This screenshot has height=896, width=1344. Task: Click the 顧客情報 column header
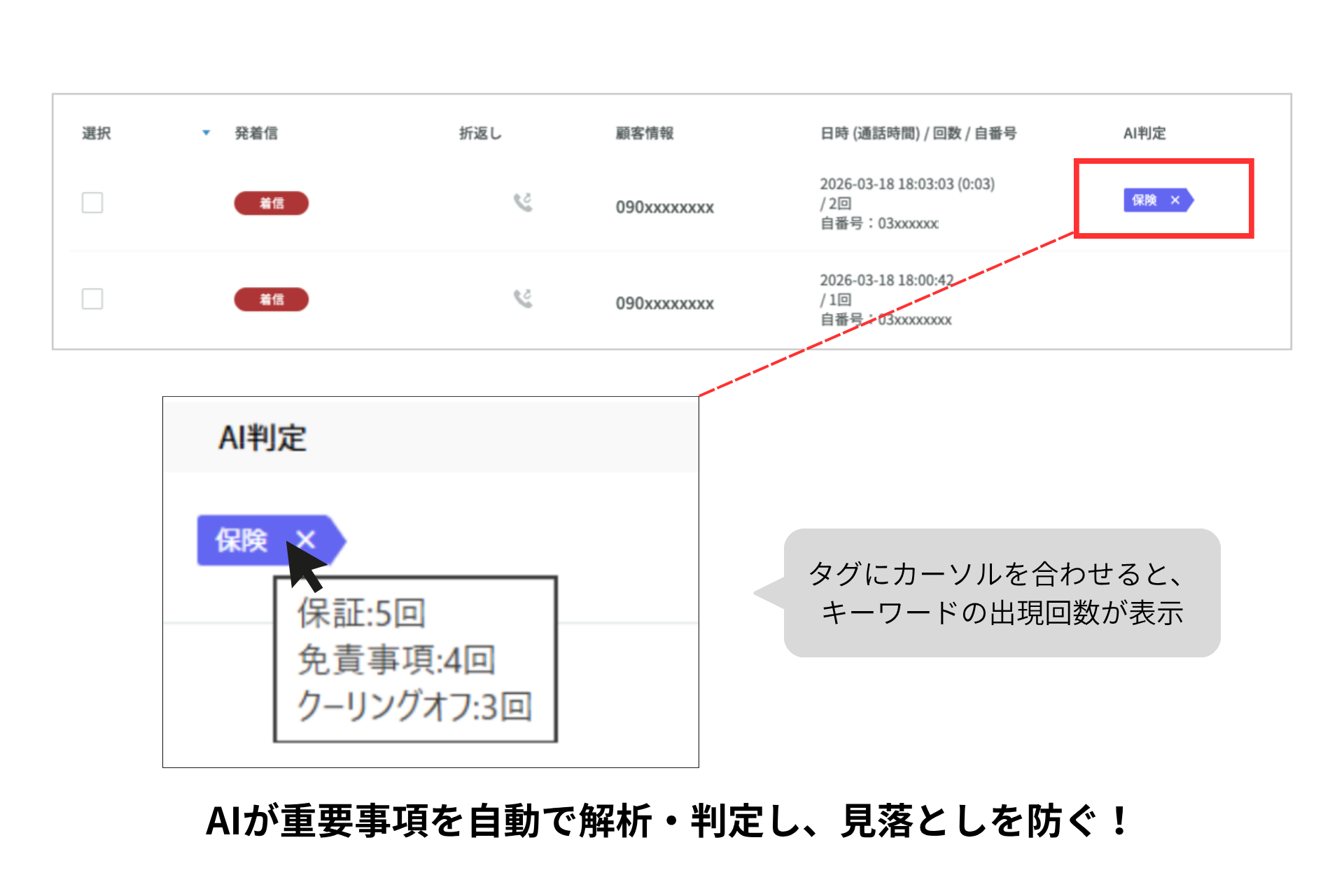pos(645,133)
